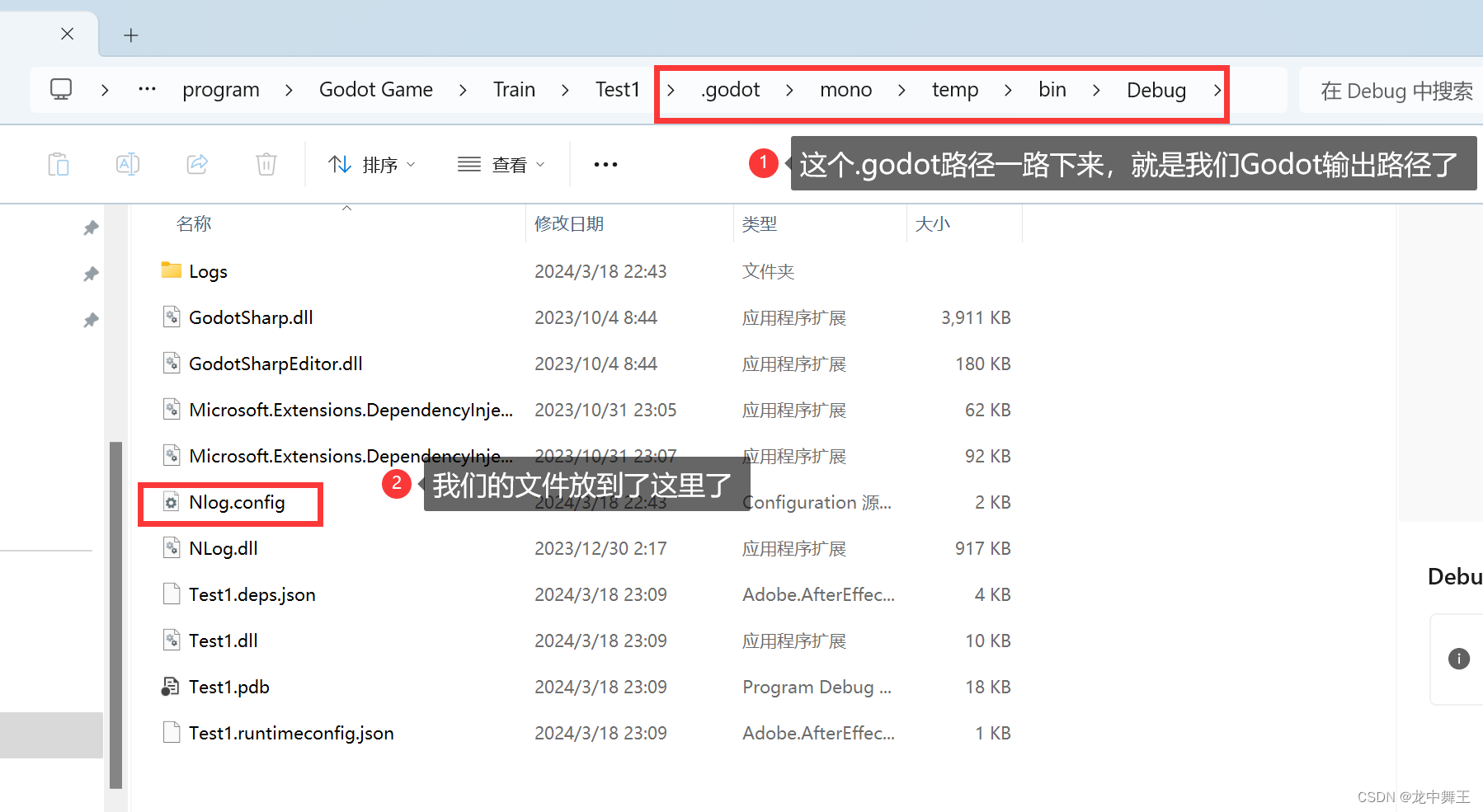This screenshot has width=1483, height=812.
Task: Go to Test1 folder in breadcrumb
Action: tap(618, 90)
